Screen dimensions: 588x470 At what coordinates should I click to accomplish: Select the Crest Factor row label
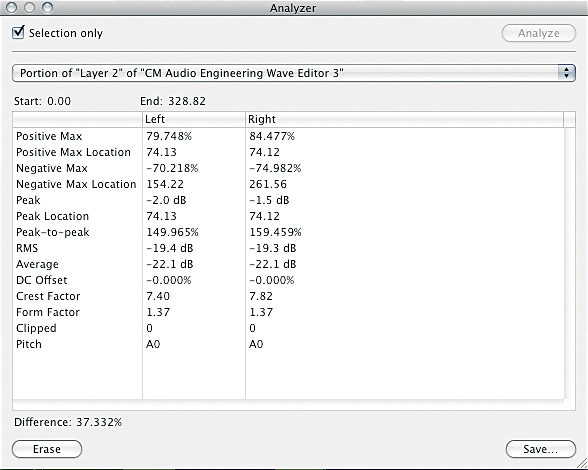point(48,296)
